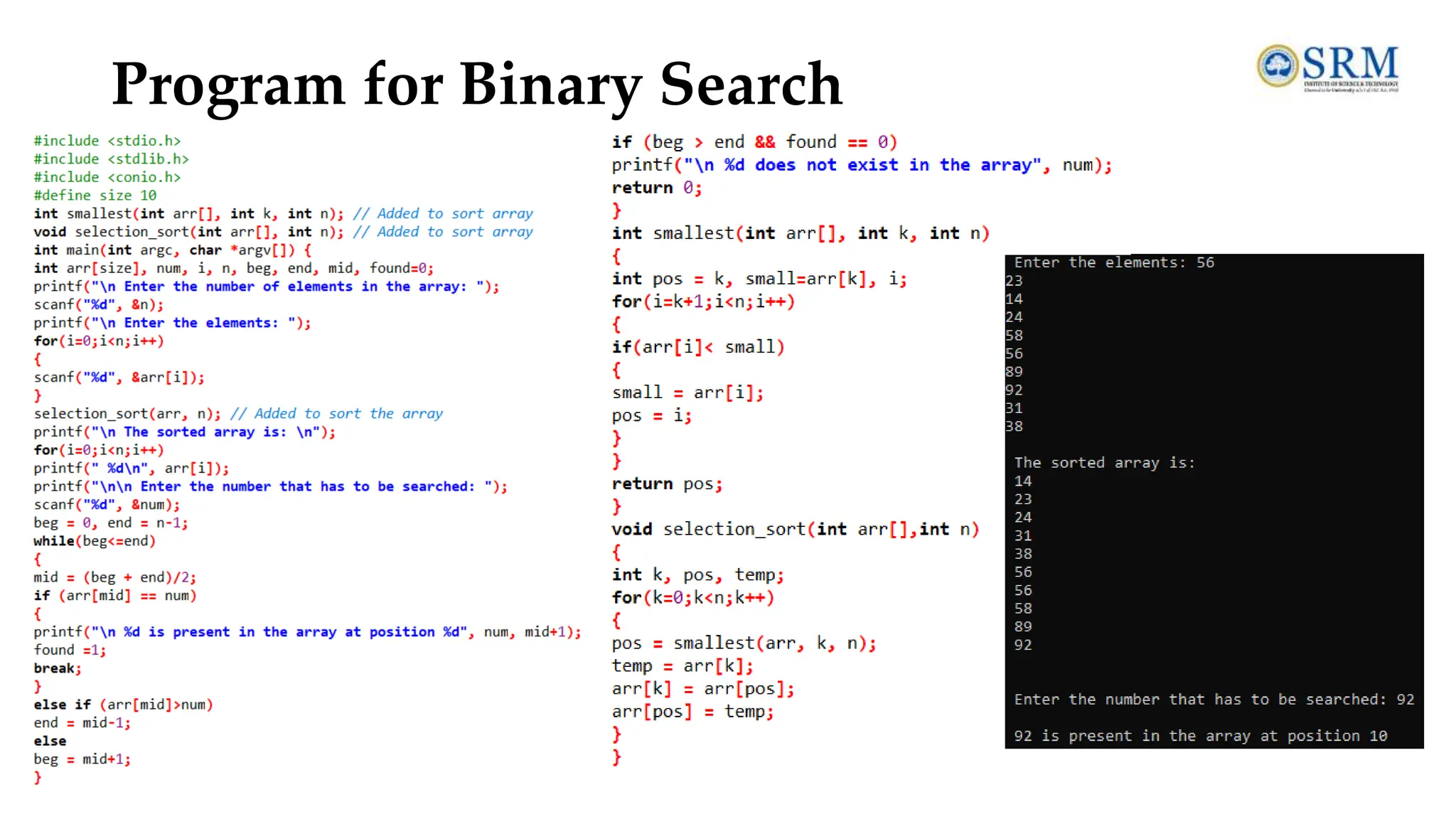
Task: Click the '#define size 10' line
Action: tap(95, 196)
